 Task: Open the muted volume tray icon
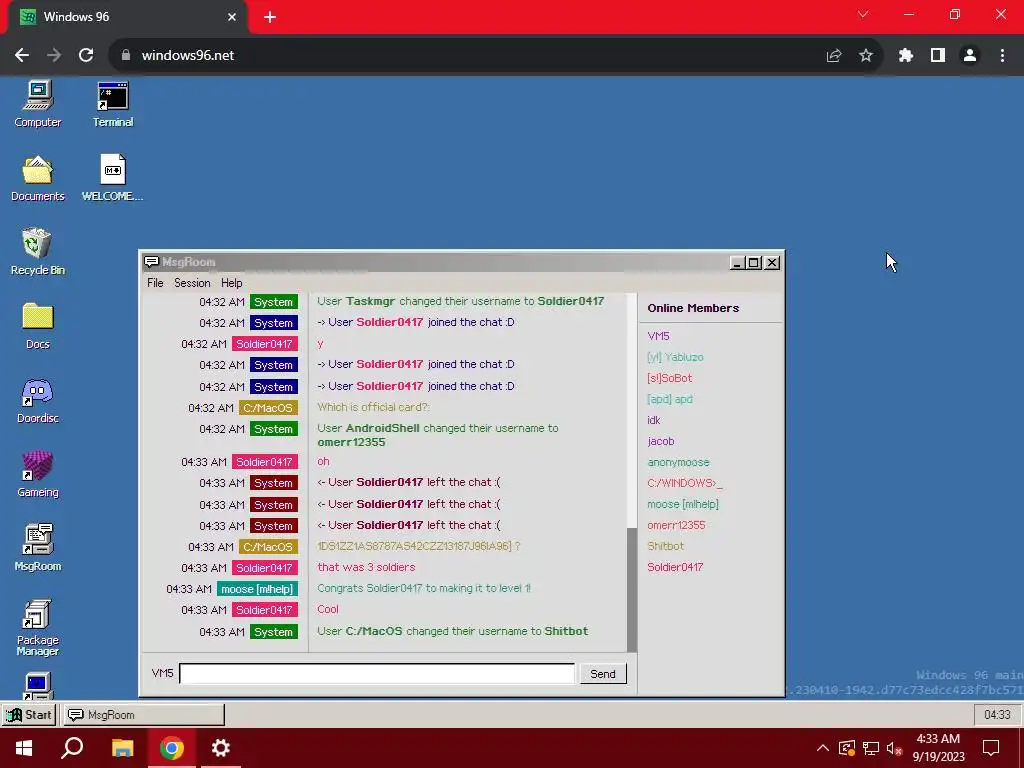click(895, 748)
